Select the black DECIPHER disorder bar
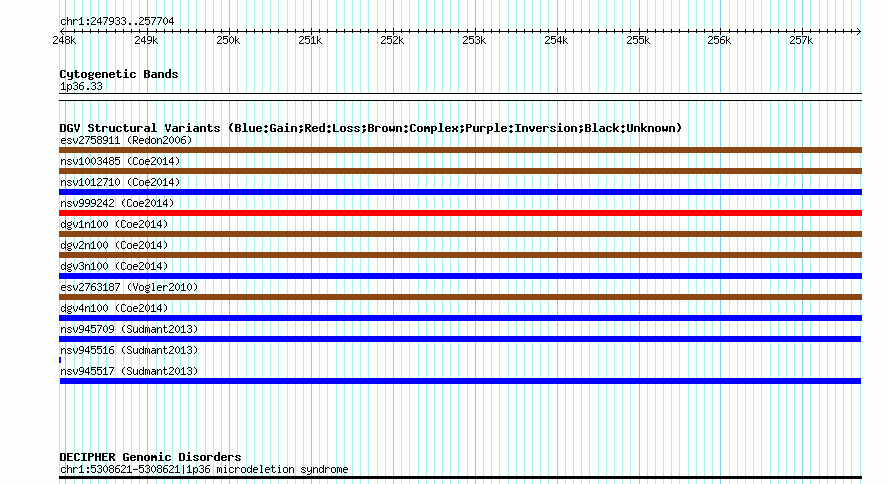Image resolution: width=890 pixels, height=484 pixels. 460,478
